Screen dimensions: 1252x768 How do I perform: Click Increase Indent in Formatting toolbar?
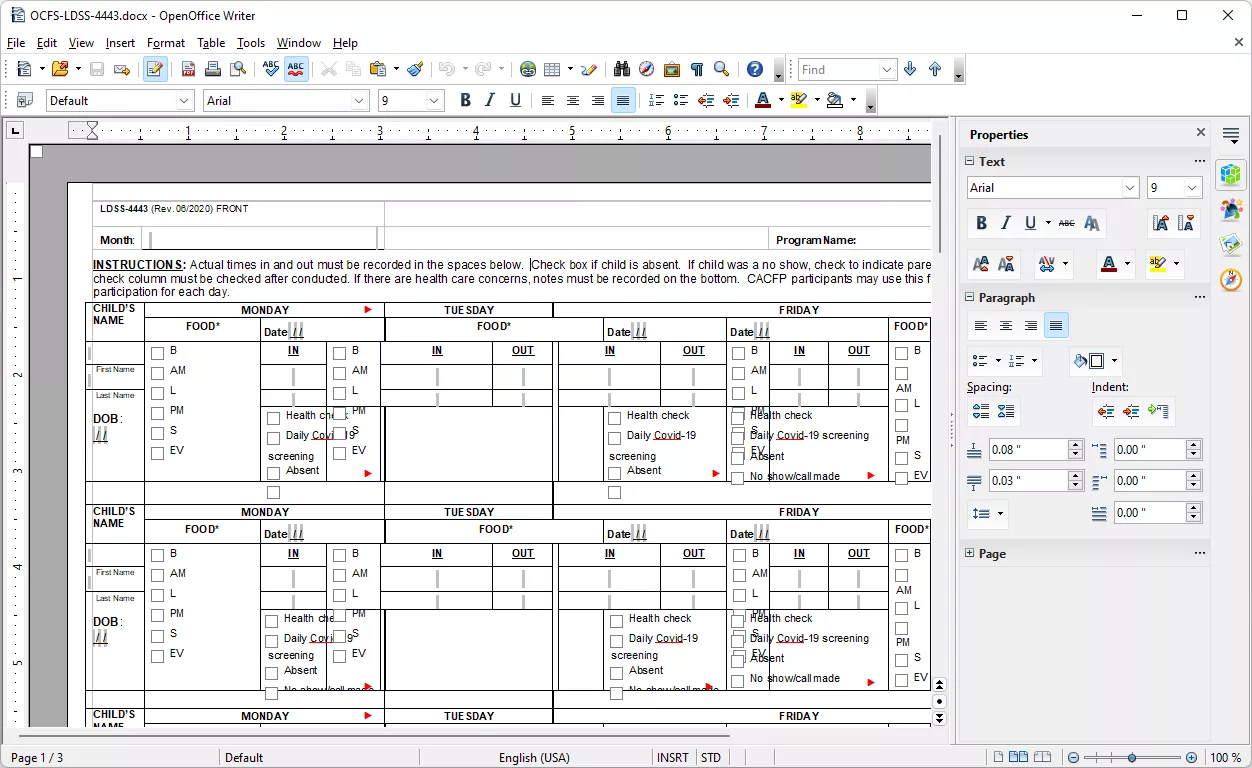tap(731, 100)
